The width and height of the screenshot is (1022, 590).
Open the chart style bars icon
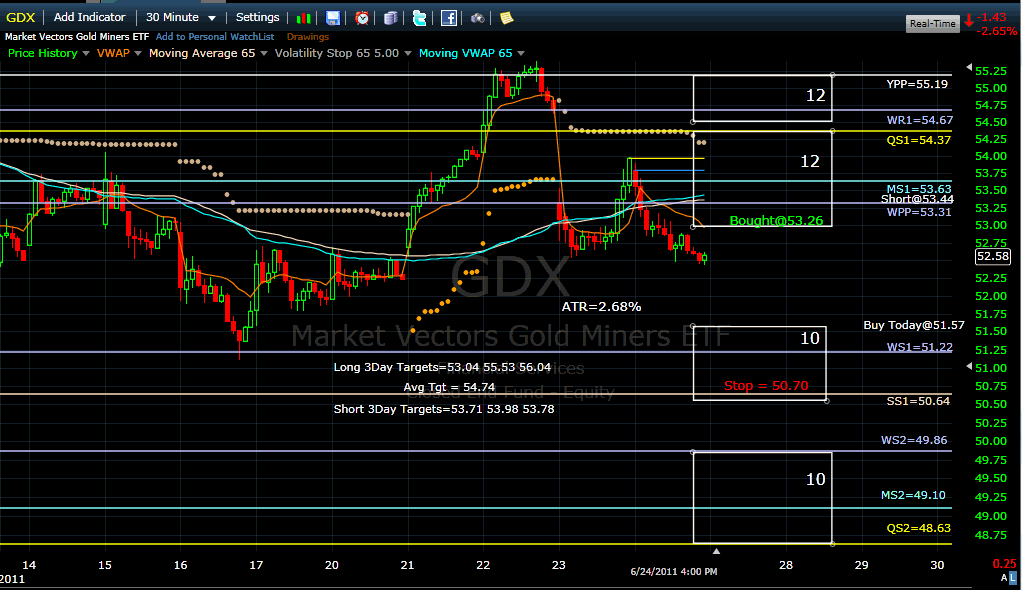304,18
